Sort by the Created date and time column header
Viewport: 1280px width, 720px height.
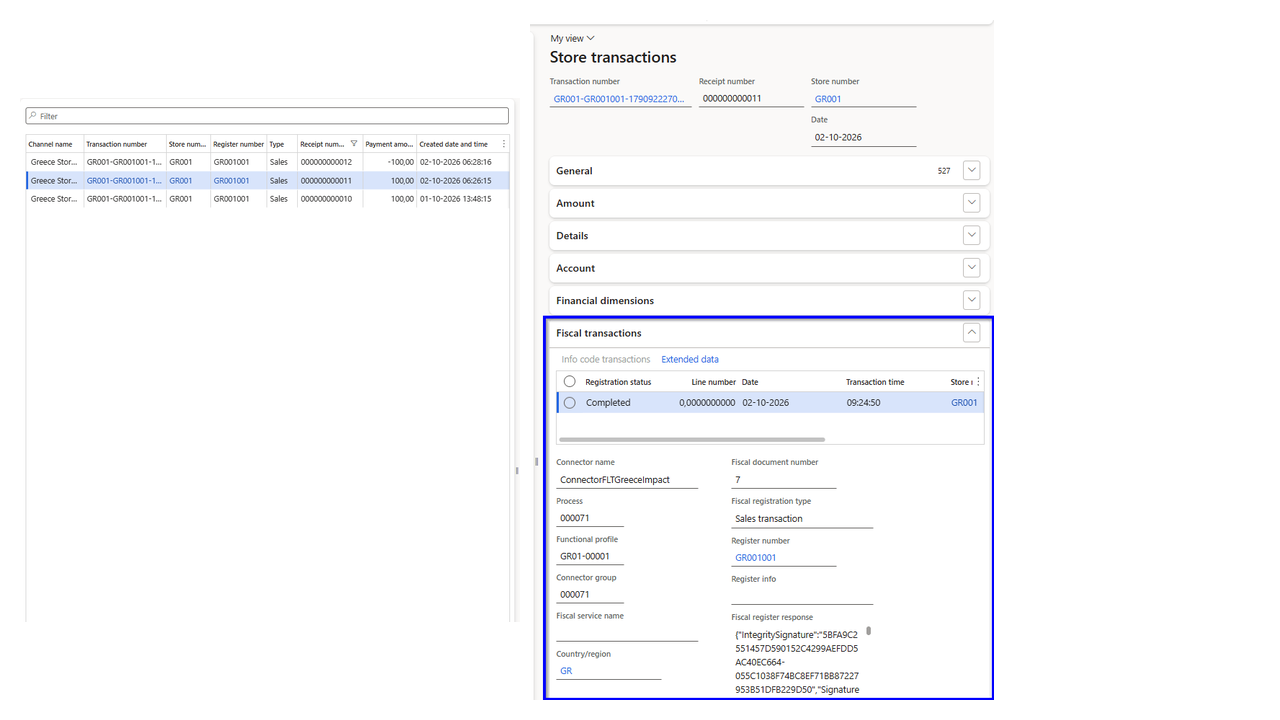click(x=456, y=144)
